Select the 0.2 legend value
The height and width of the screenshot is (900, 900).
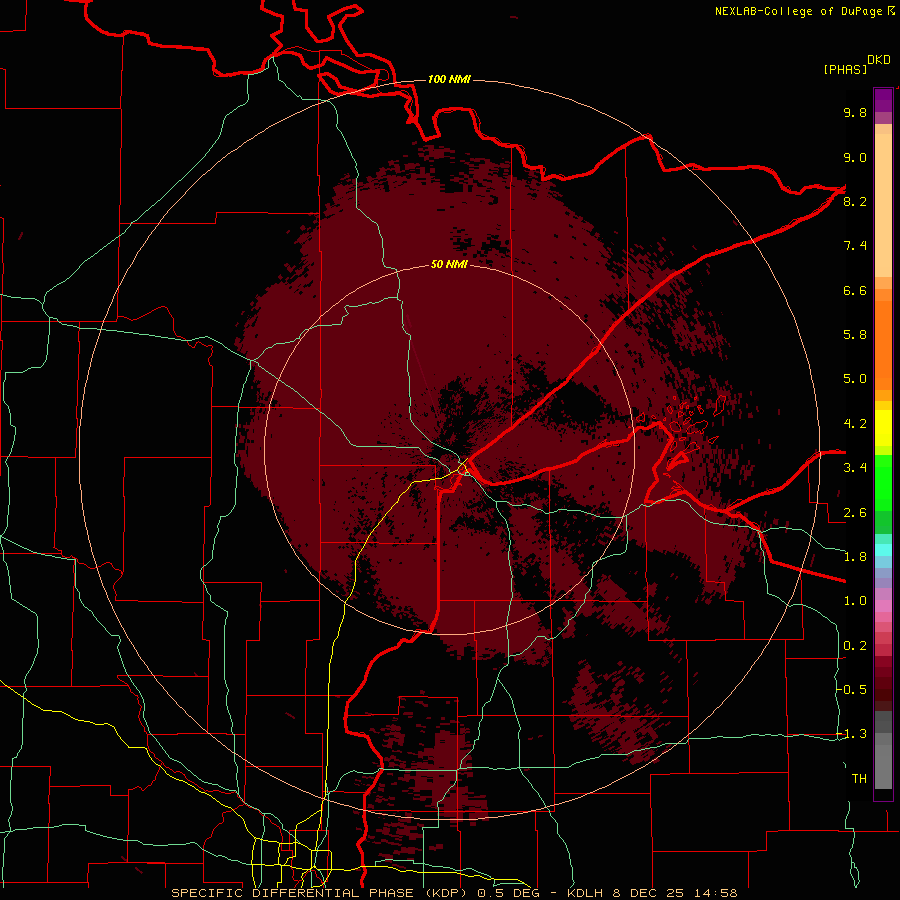pos(855,646)
